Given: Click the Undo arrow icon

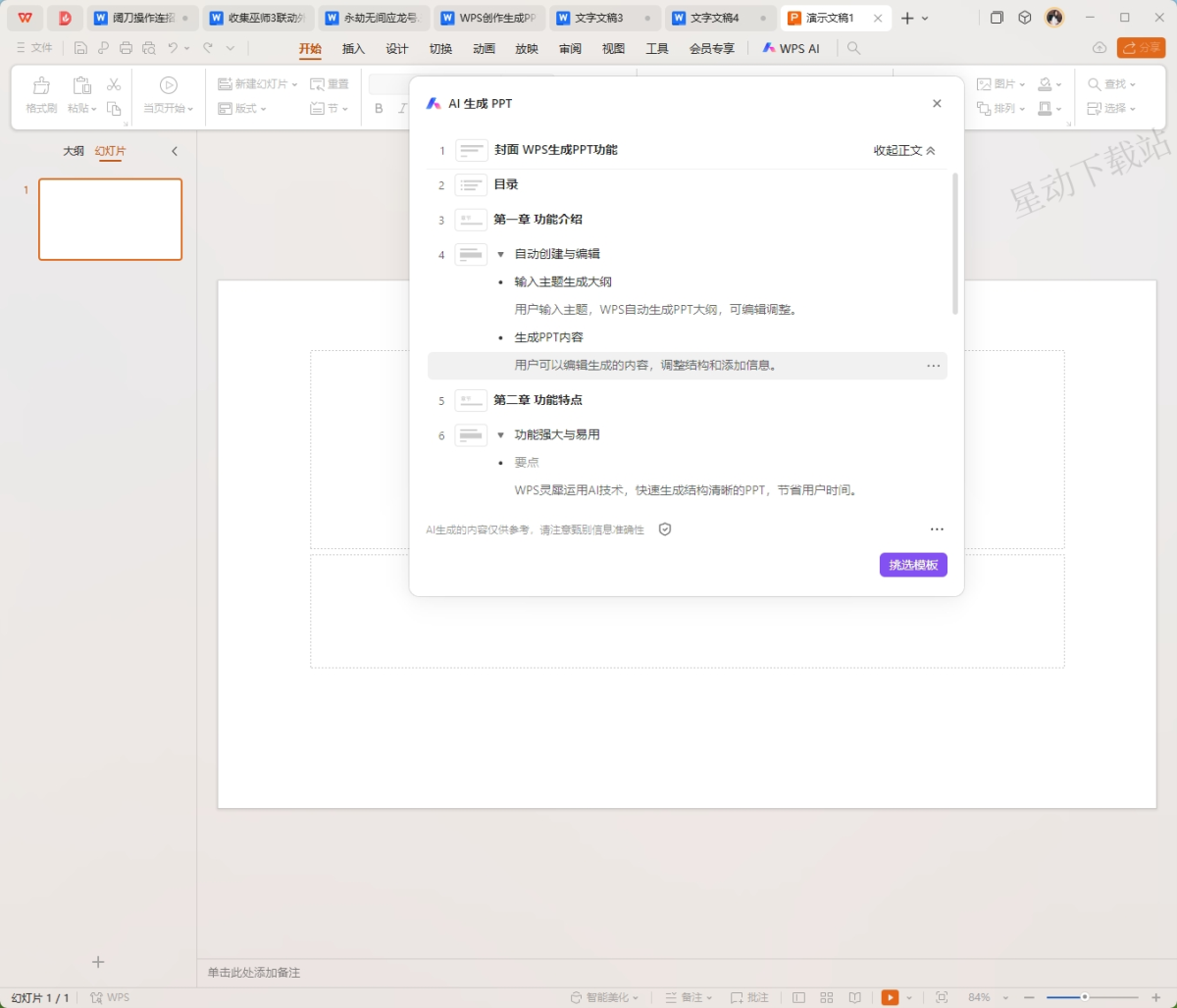Looking at the screenshot, I should pyautogui.click(x=174, y=48).
